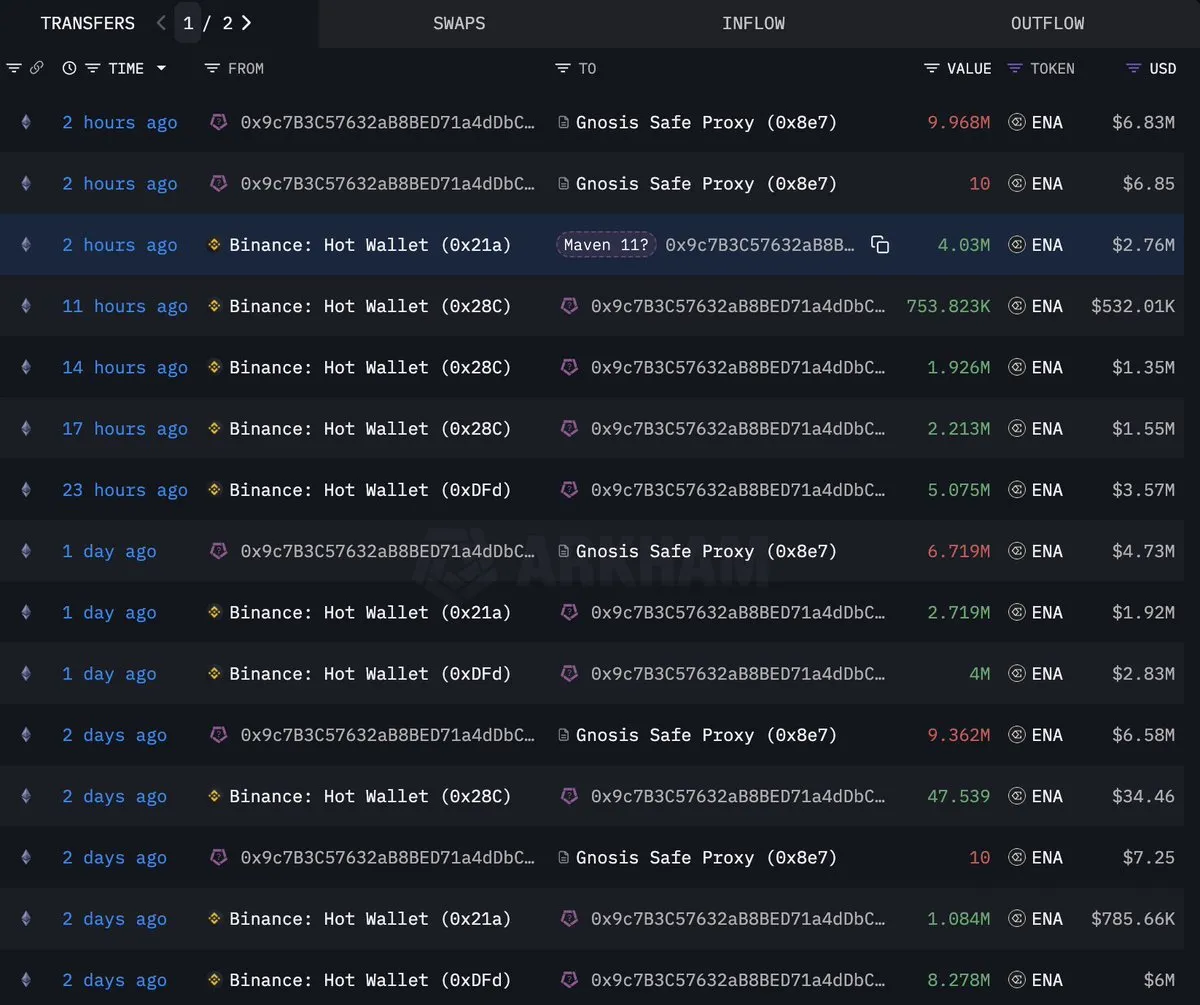Viewport: 1200px width, 1005px height.
Task: Click the USD amount $532.01K
Action: tap(1133, 306)
